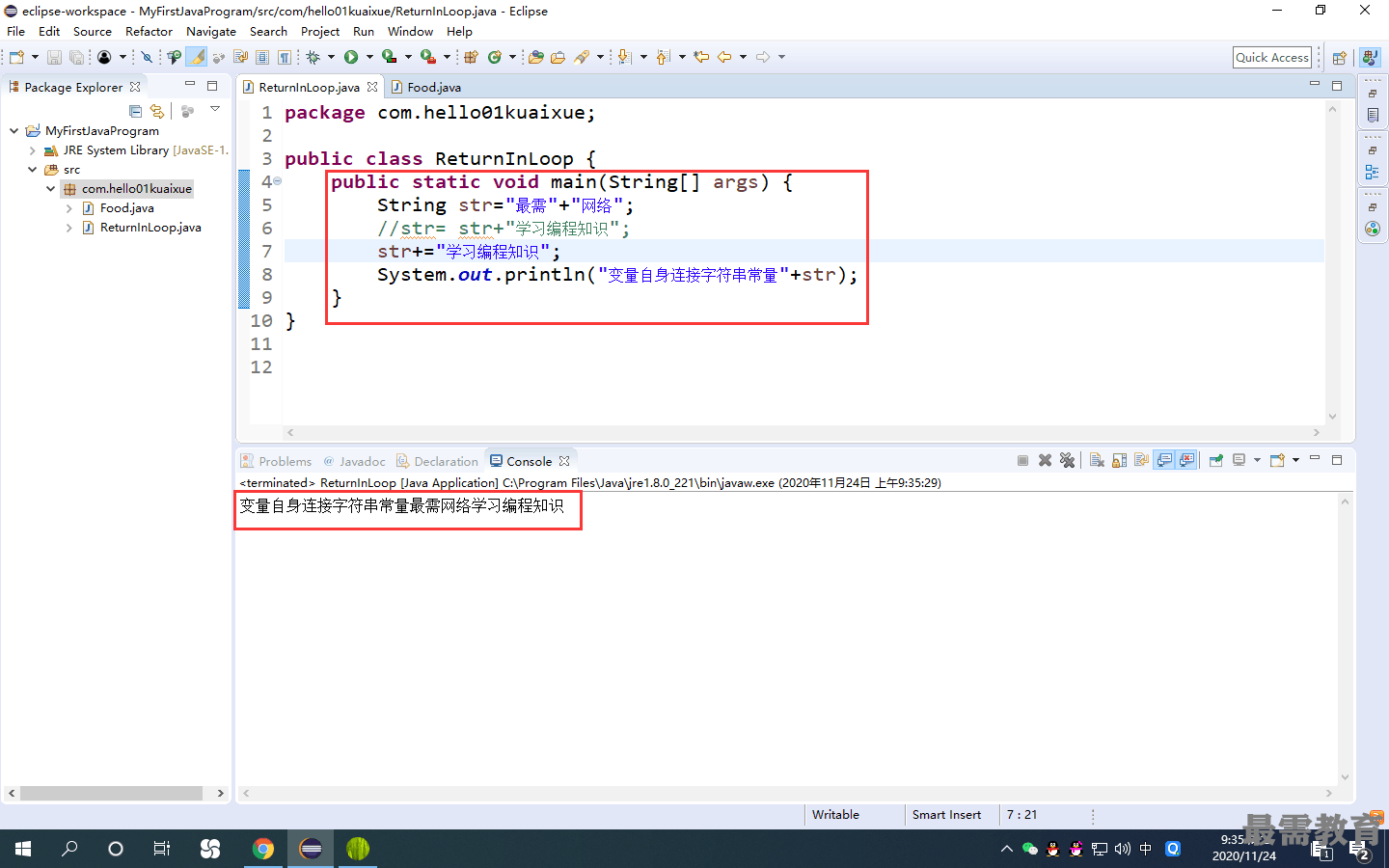Open the Debug button dropdown arrow

click(x=331, y=57)
